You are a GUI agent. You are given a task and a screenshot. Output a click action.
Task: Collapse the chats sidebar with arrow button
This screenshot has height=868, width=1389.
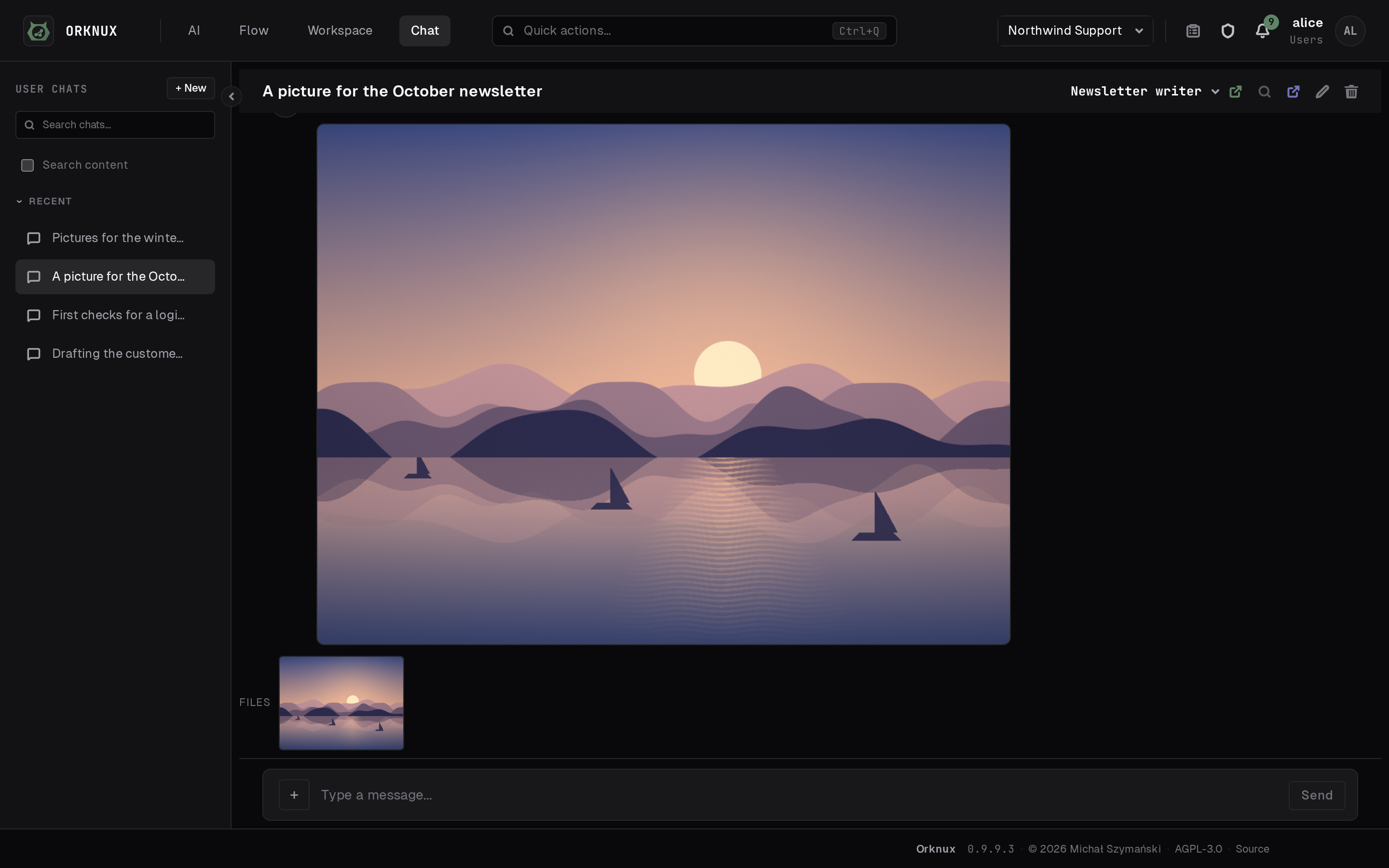(x=231, y=96)
